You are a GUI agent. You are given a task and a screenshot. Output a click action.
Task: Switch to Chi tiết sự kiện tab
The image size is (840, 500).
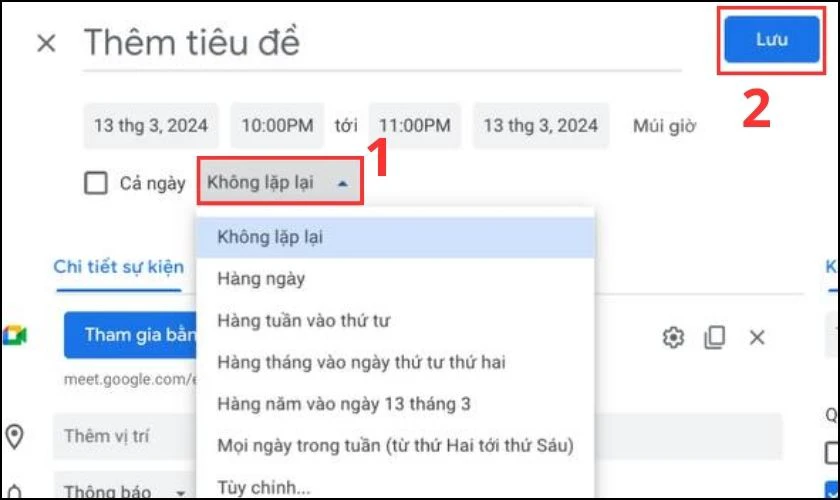click(118, 267)
